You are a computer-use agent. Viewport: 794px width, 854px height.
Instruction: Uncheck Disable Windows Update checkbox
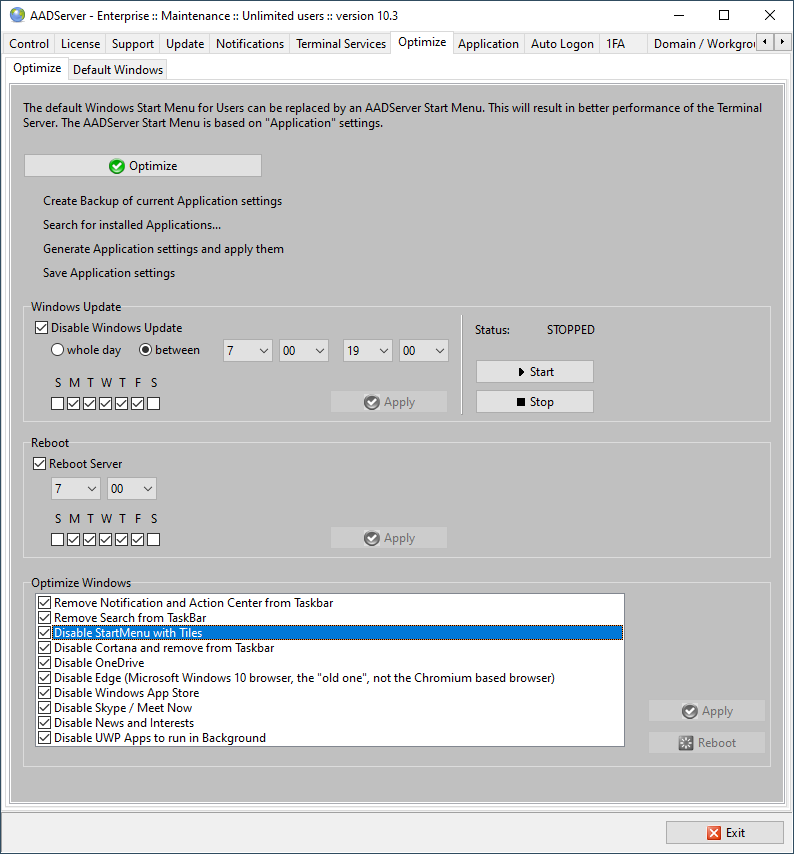[41, 328]
